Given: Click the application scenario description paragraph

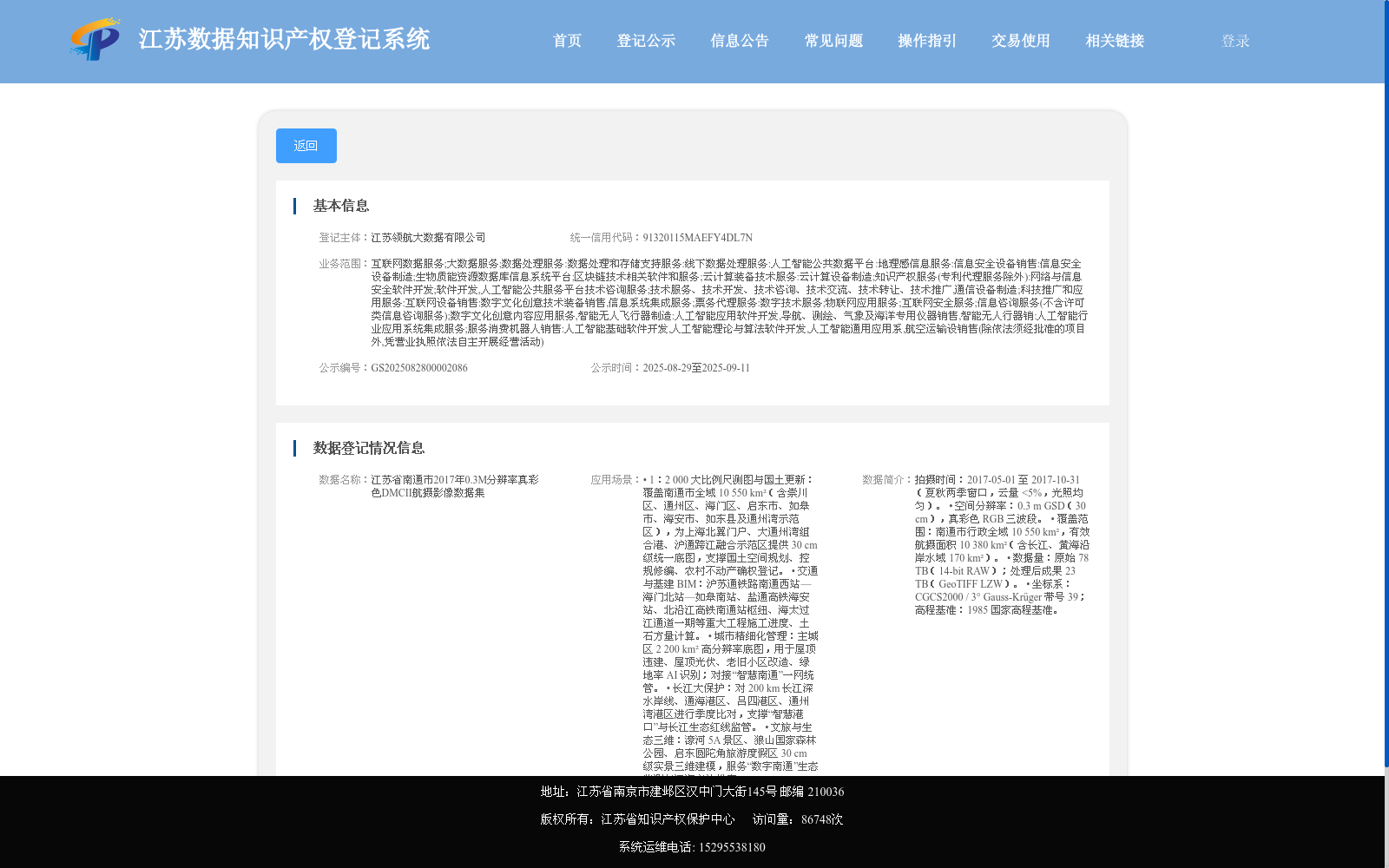Looking at the screenshot, I should coord(730,623).
